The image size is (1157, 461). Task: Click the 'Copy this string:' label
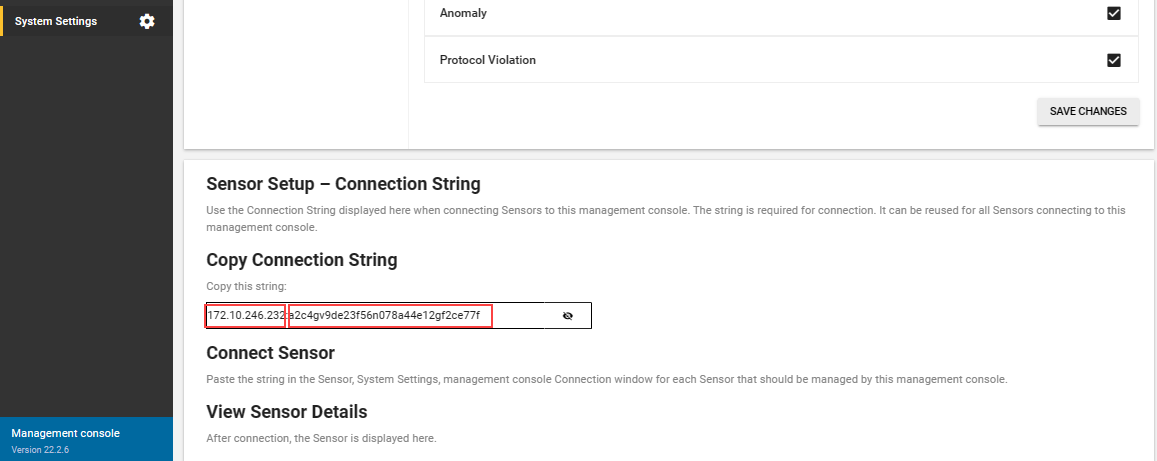coord(241,285)
